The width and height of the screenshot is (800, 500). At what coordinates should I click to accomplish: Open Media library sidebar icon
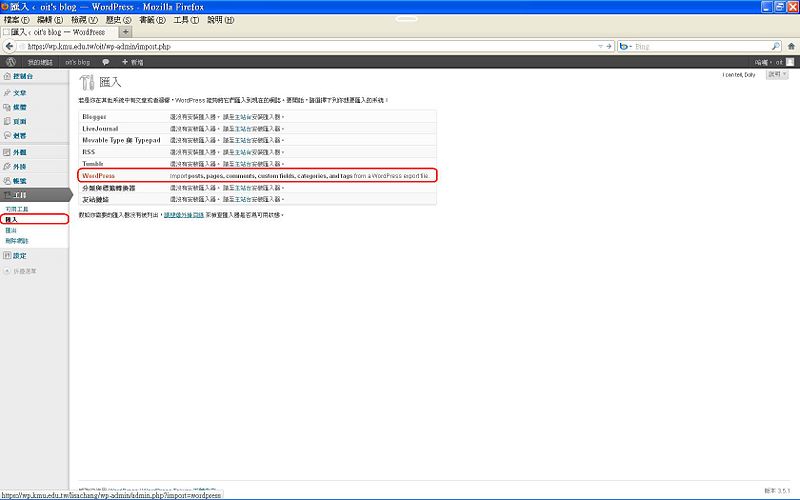coord(7,107)
